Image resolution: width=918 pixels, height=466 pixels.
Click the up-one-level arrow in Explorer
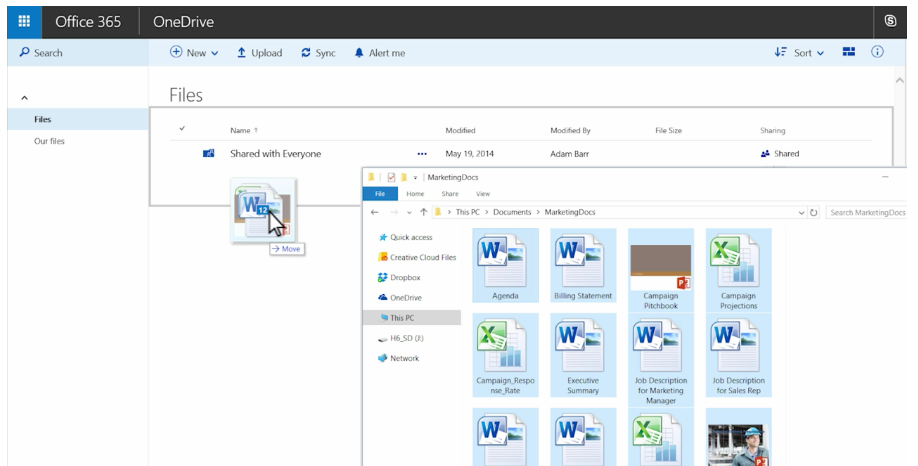pyautogui.click(x=423, y=213)
